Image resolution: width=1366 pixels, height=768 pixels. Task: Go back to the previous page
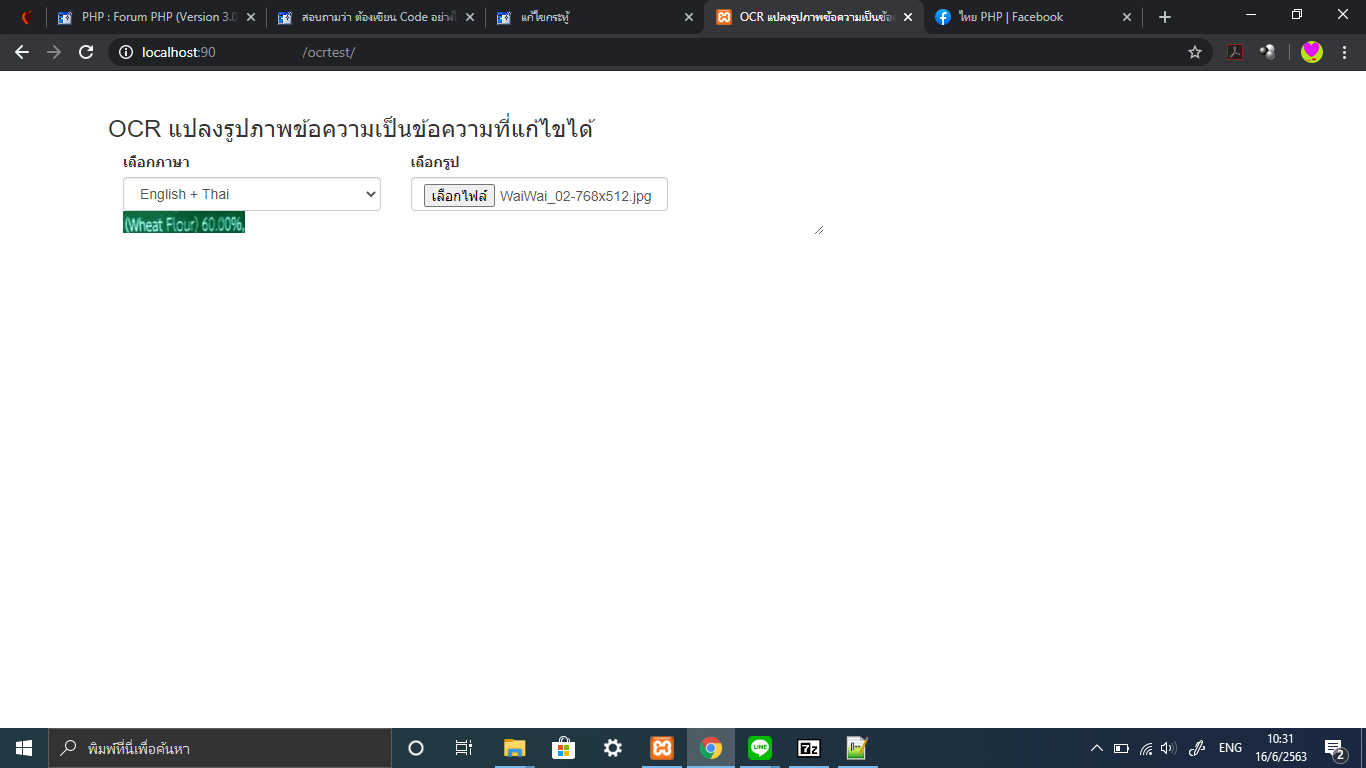click(22, 52)
